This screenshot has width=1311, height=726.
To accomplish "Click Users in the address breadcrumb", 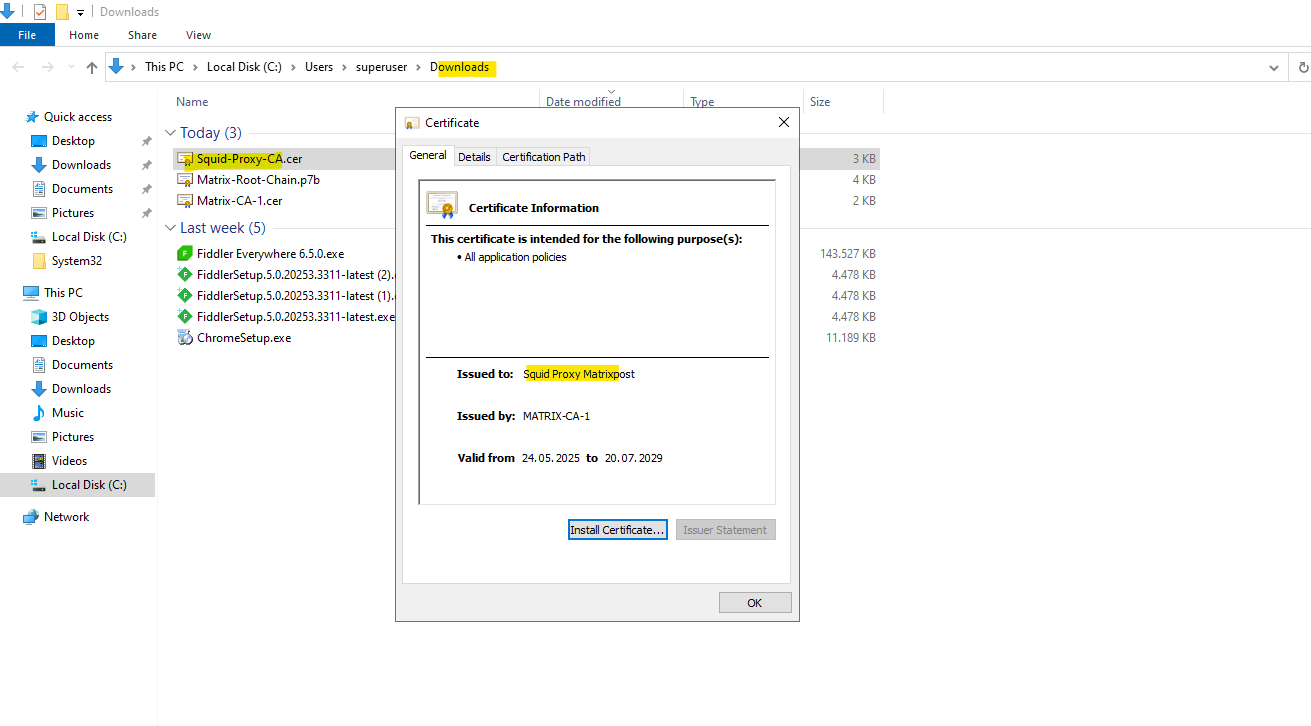I will [x=319, y=67].
